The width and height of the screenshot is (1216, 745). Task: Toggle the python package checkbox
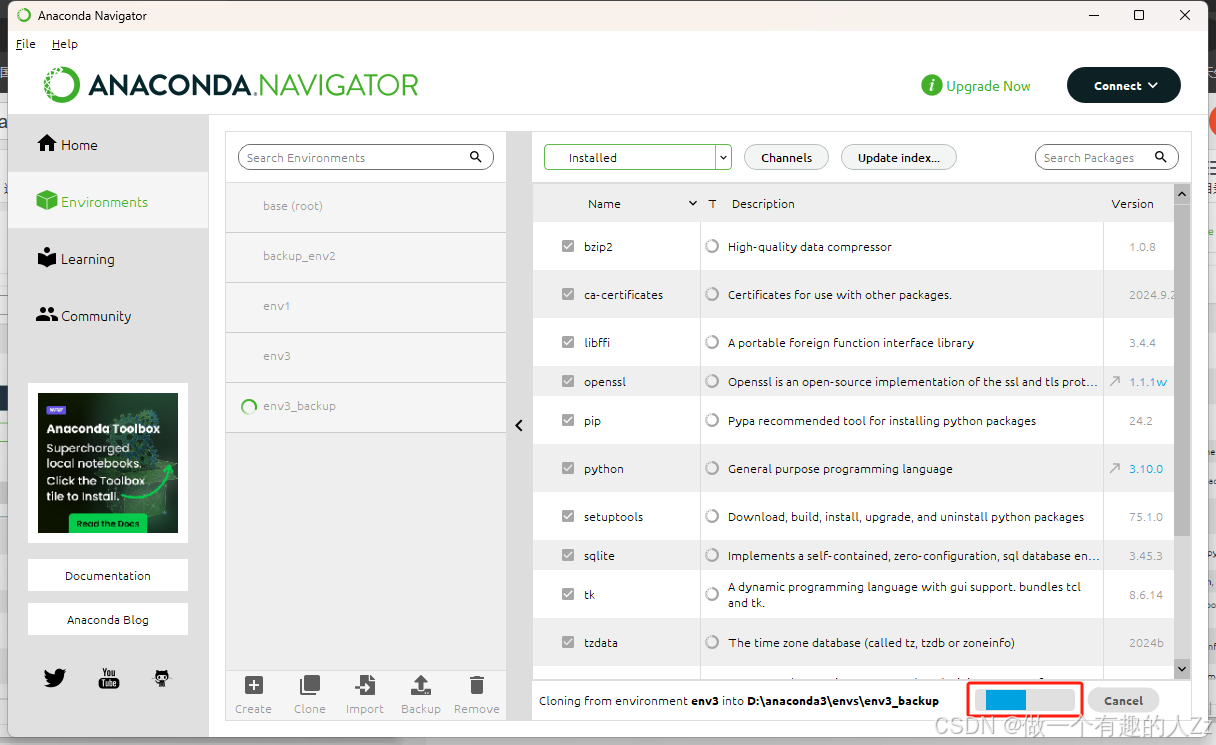[568, 468]
